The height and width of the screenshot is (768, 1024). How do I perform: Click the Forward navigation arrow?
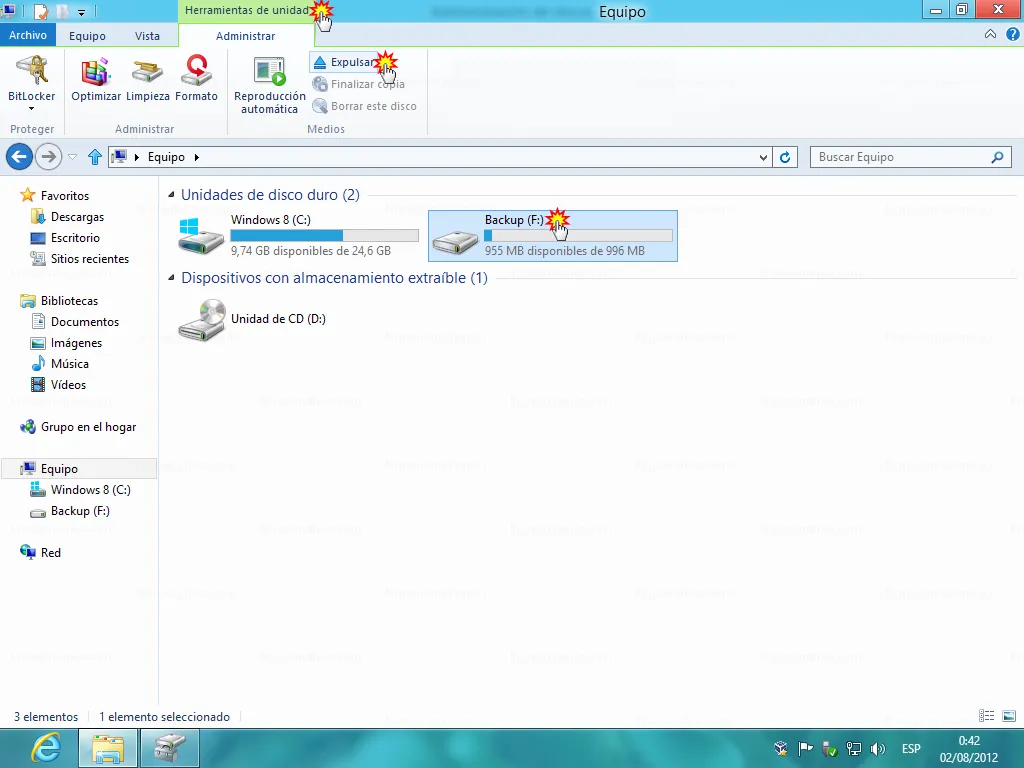(x=48, y=157)
